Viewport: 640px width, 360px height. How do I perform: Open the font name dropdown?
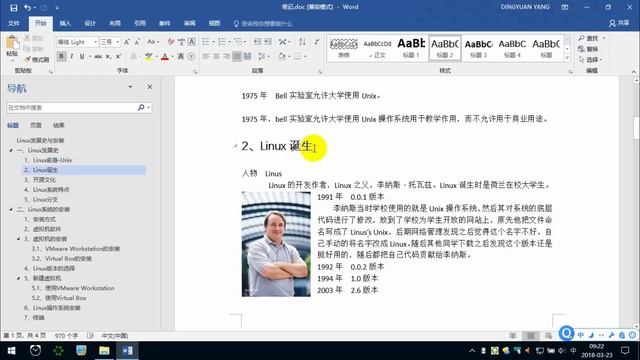96,42
